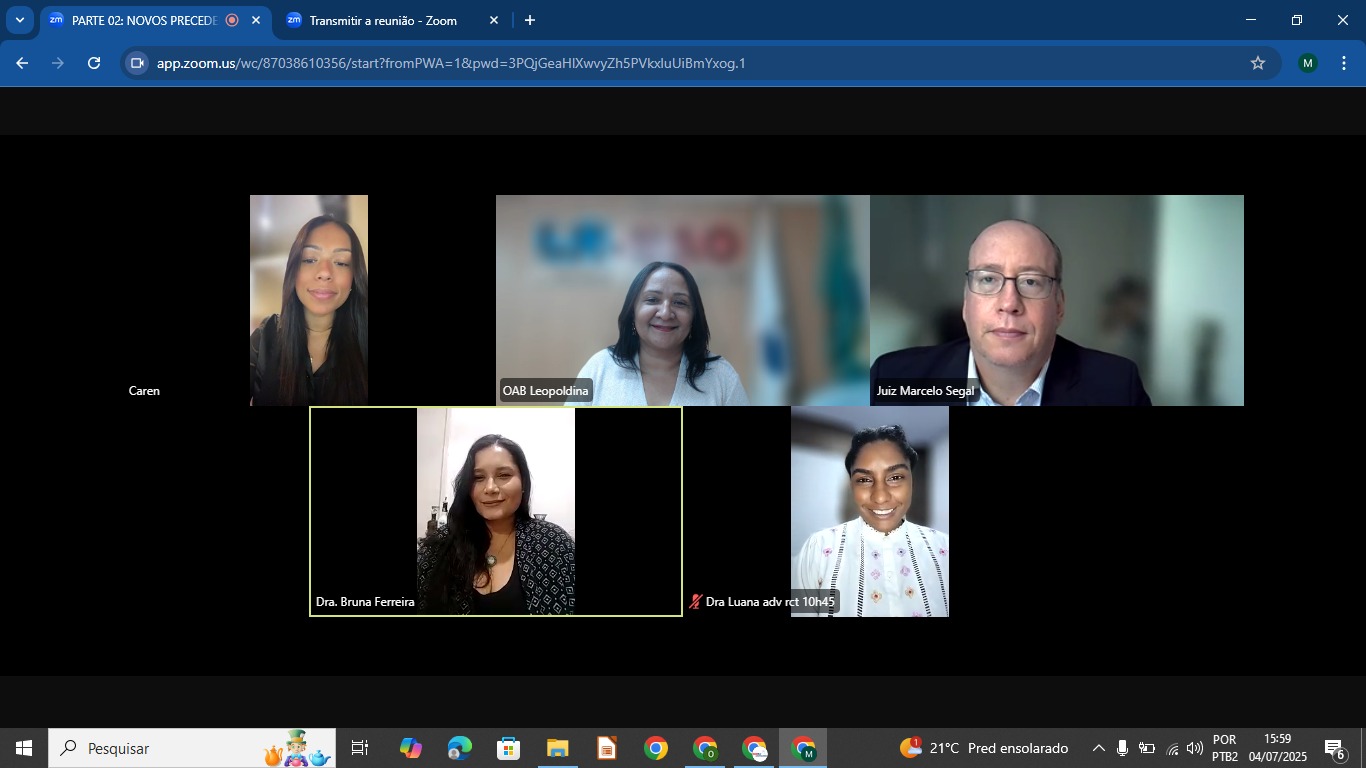Open a new browser tab
1366x768 pixels.
coord(530,20)
